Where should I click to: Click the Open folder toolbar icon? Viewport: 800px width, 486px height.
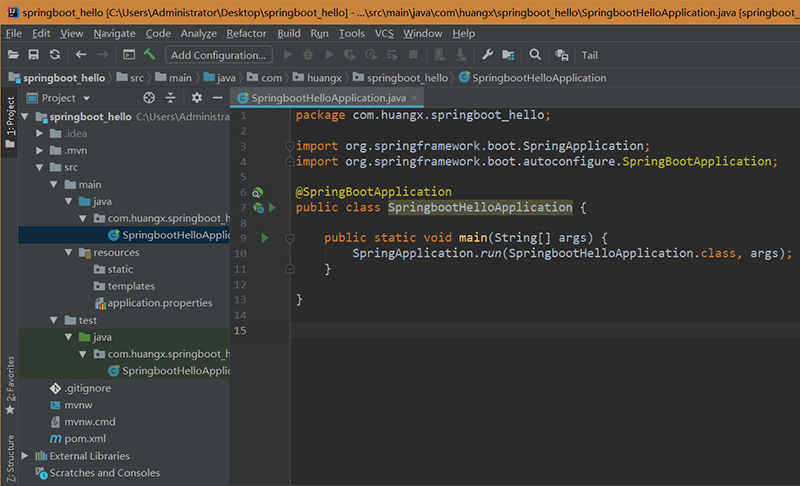pos(13,55)
